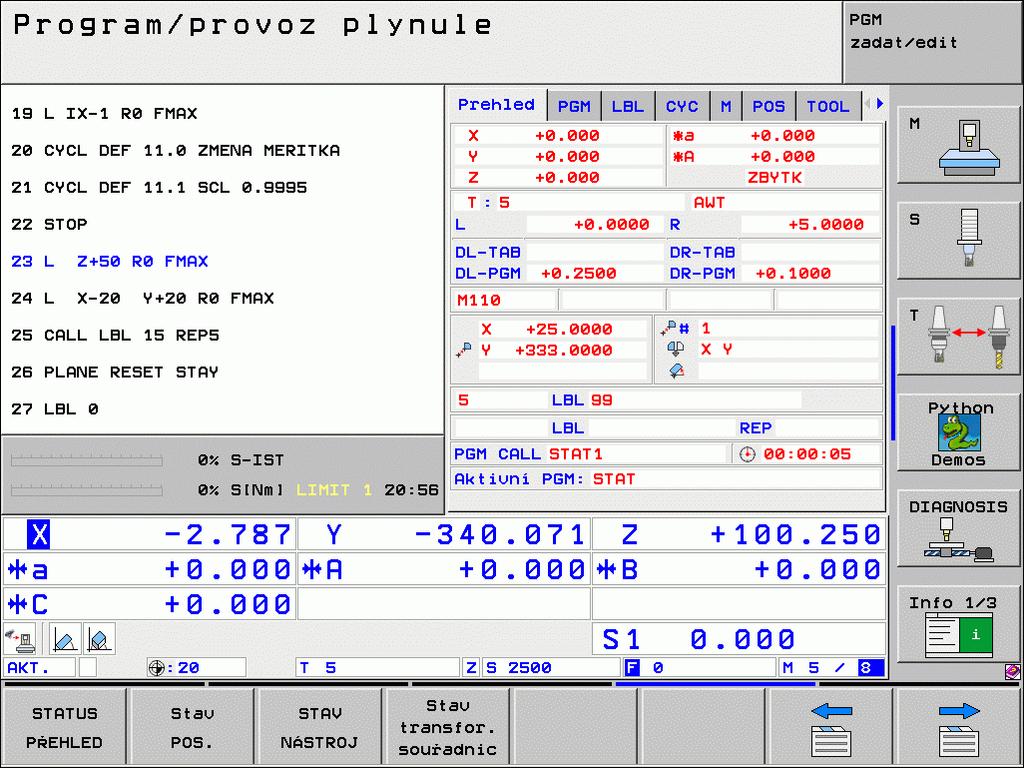
Task: Switch to the PGM status tab
Action: coord(574,106)
